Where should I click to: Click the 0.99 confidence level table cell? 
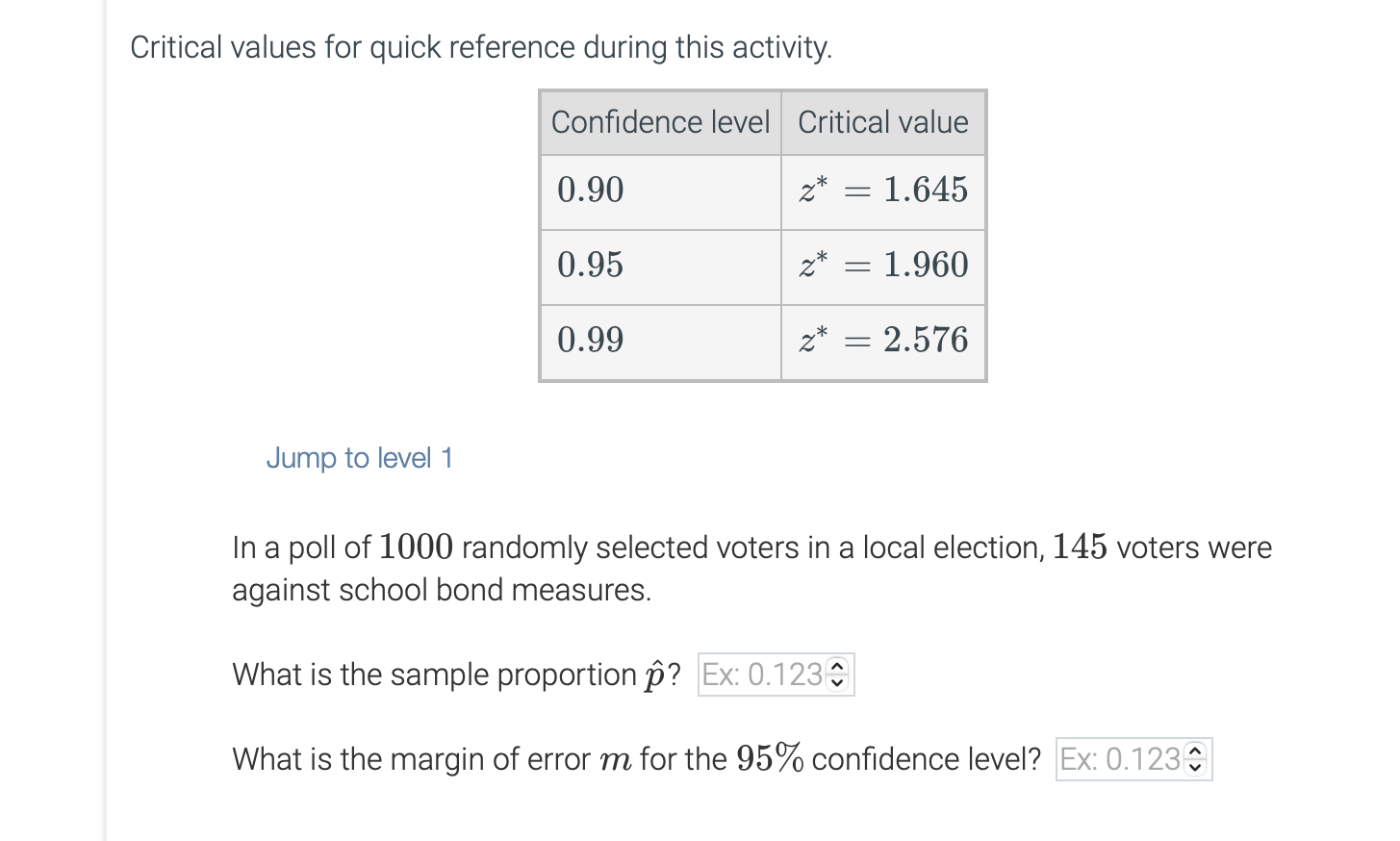[660, 341]
